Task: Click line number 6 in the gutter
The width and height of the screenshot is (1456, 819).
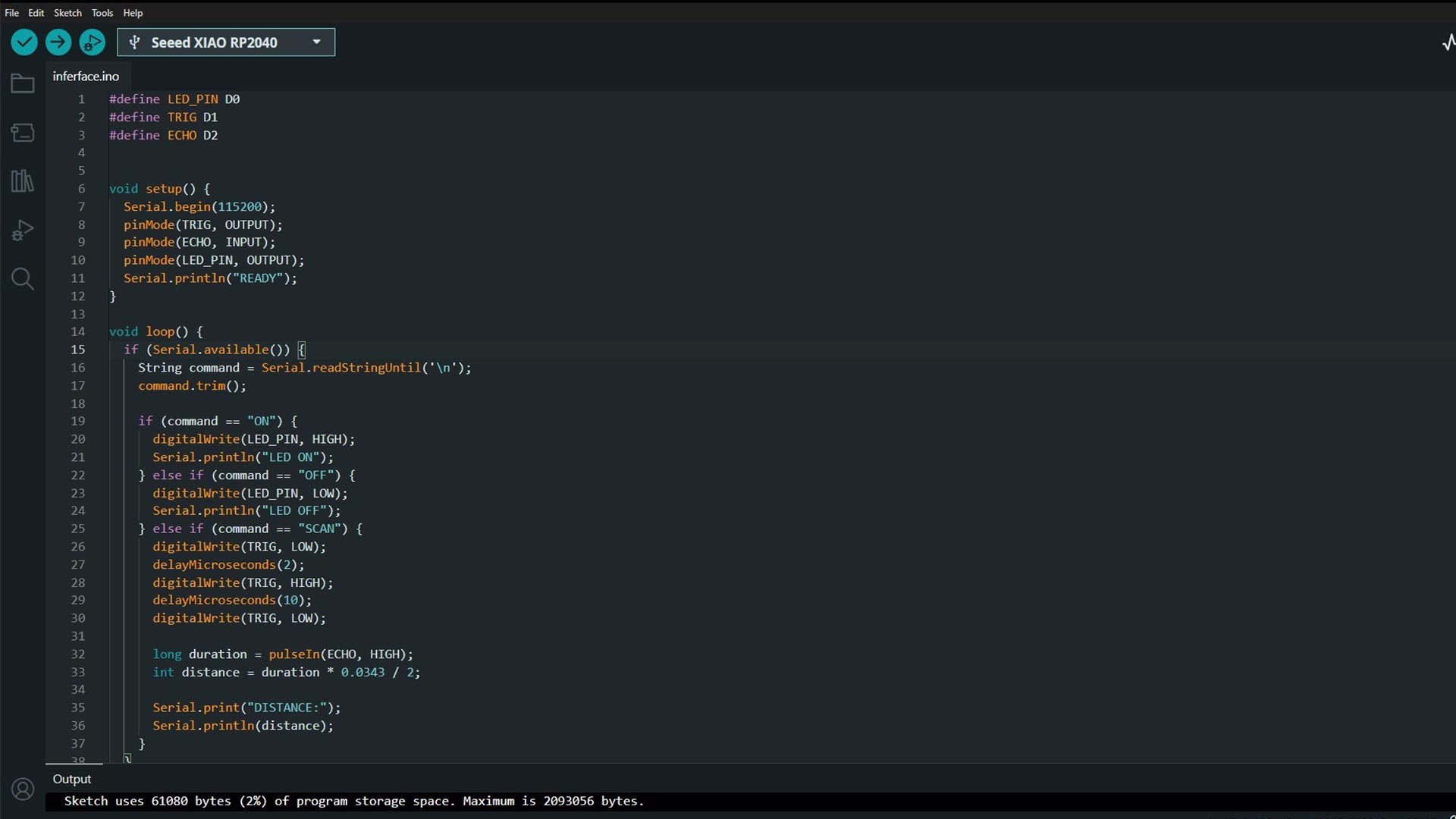Action: coord(82,189)
